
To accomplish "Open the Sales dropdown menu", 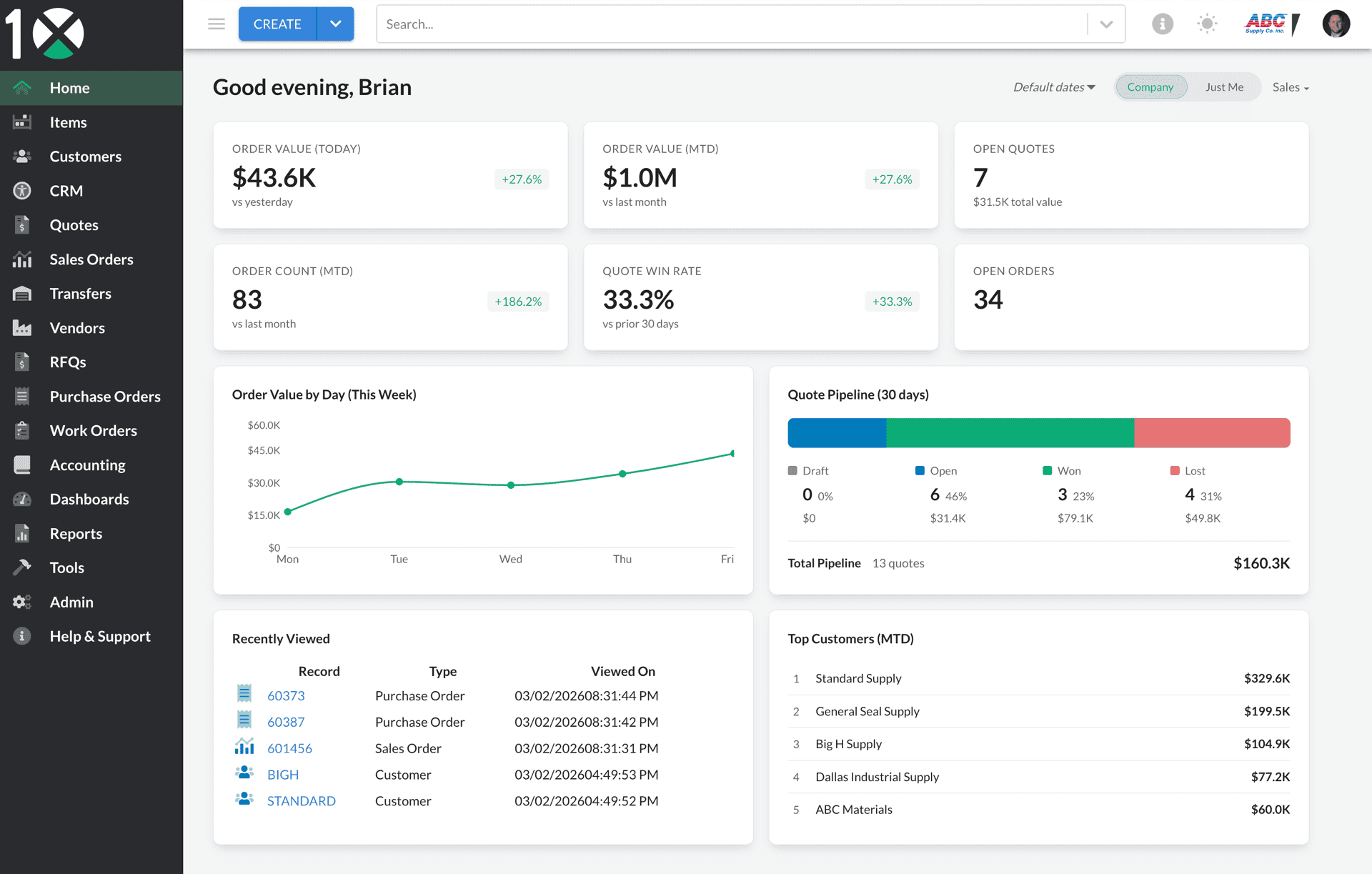I will tap(1291, 87).
